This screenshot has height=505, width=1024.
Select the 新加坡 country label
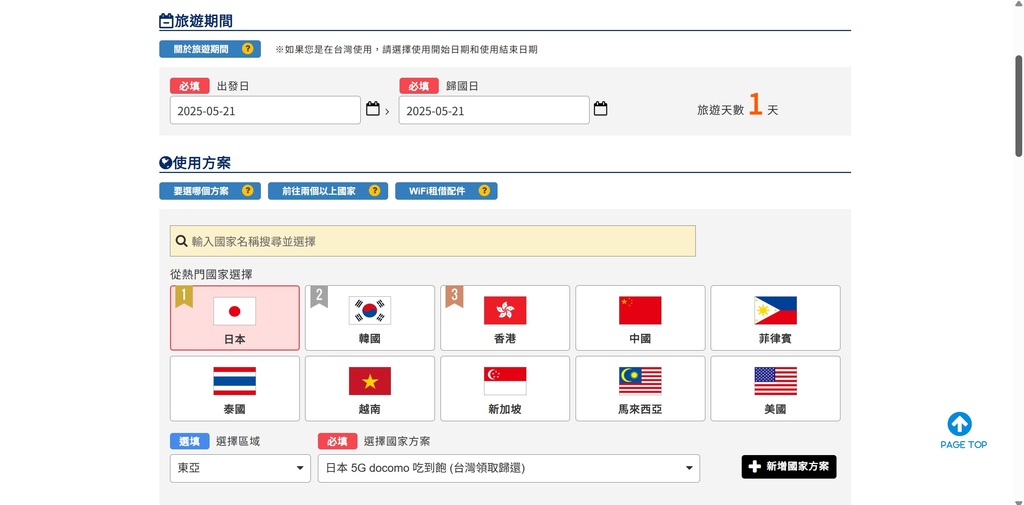point(505,409)
